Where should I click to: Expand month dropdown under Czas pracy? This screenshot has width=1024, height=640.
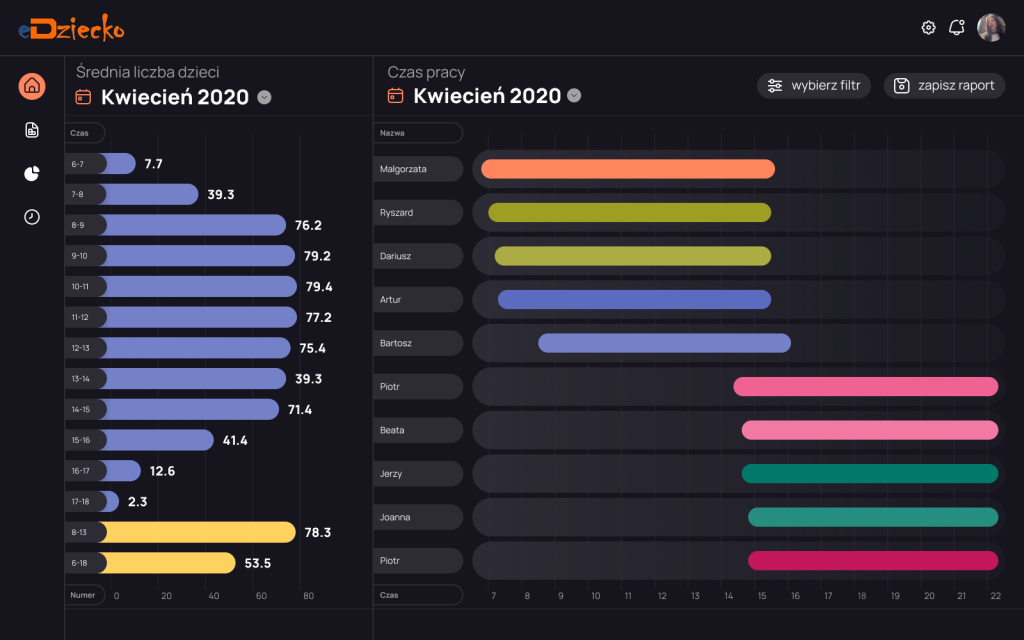pyautogui.click(x=574, y=96)
